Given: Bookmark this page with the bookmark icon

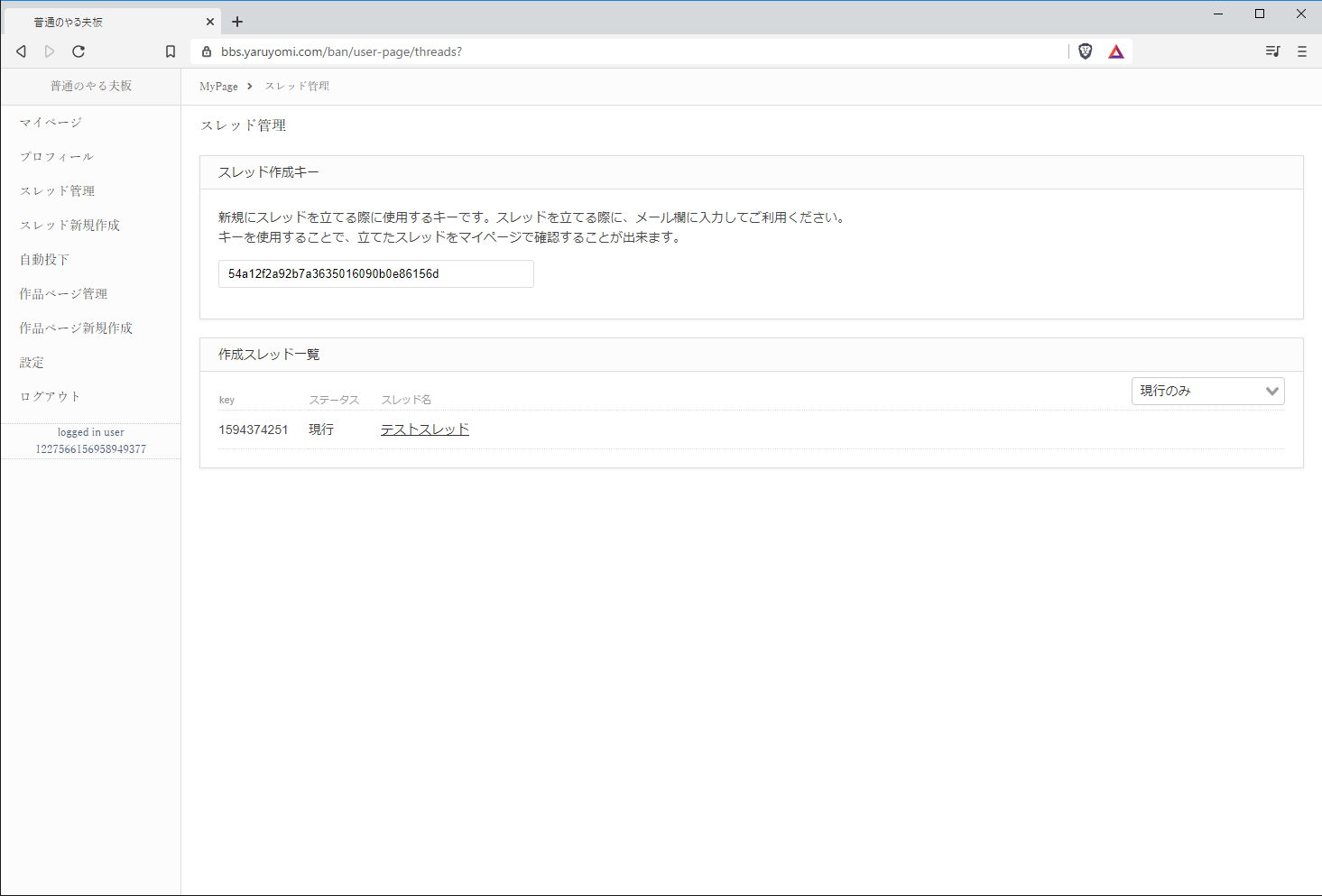Looking at the screenshot, I should point(170,51).
